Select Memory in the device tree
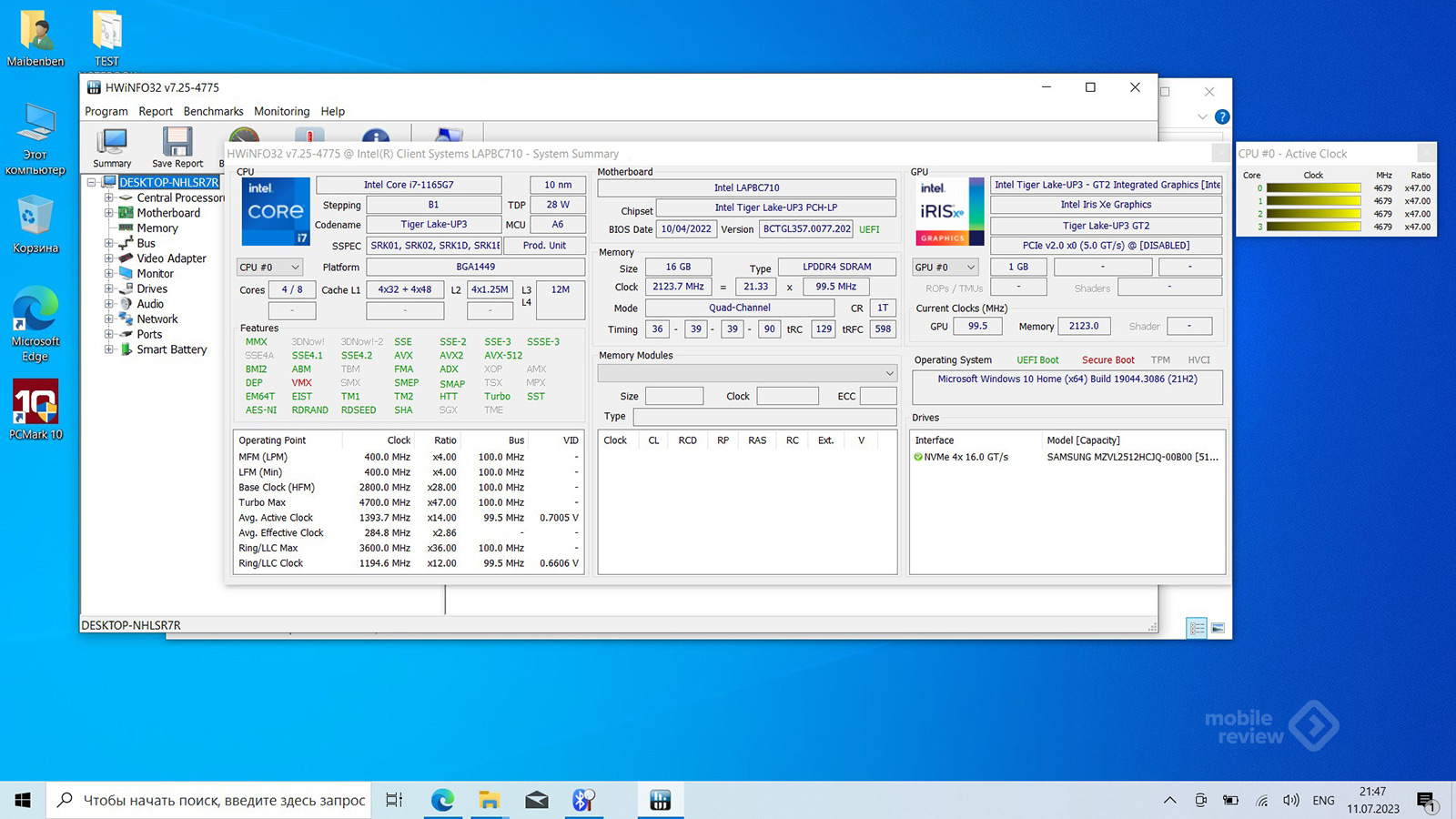1456x819 pixels. point(157,228)
